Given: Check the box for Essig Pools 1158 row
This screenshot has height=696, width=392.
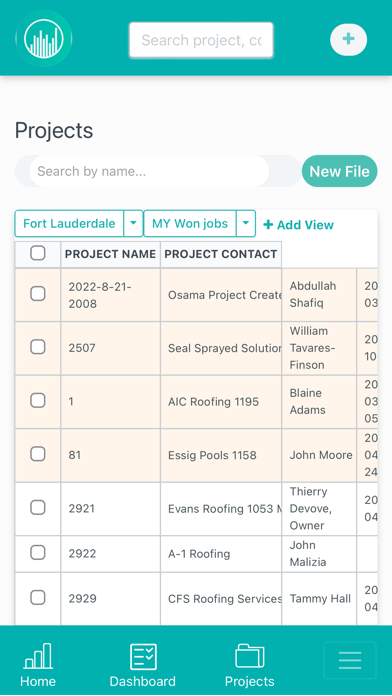Looking at the screenshot, I should coord(38,454).
